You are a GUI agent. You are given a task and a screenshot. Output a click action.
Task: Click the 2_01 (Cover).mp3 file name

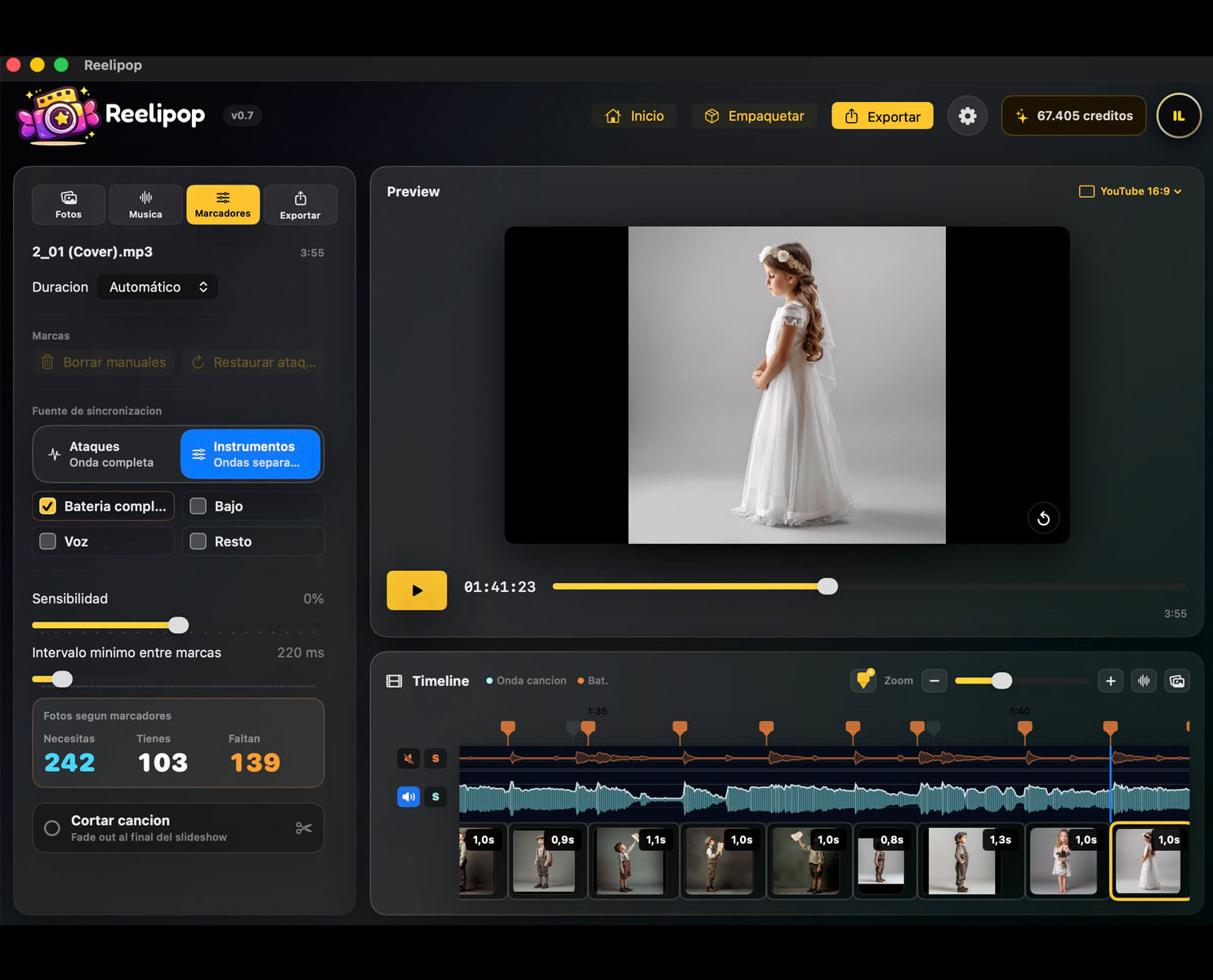(92, 252)
